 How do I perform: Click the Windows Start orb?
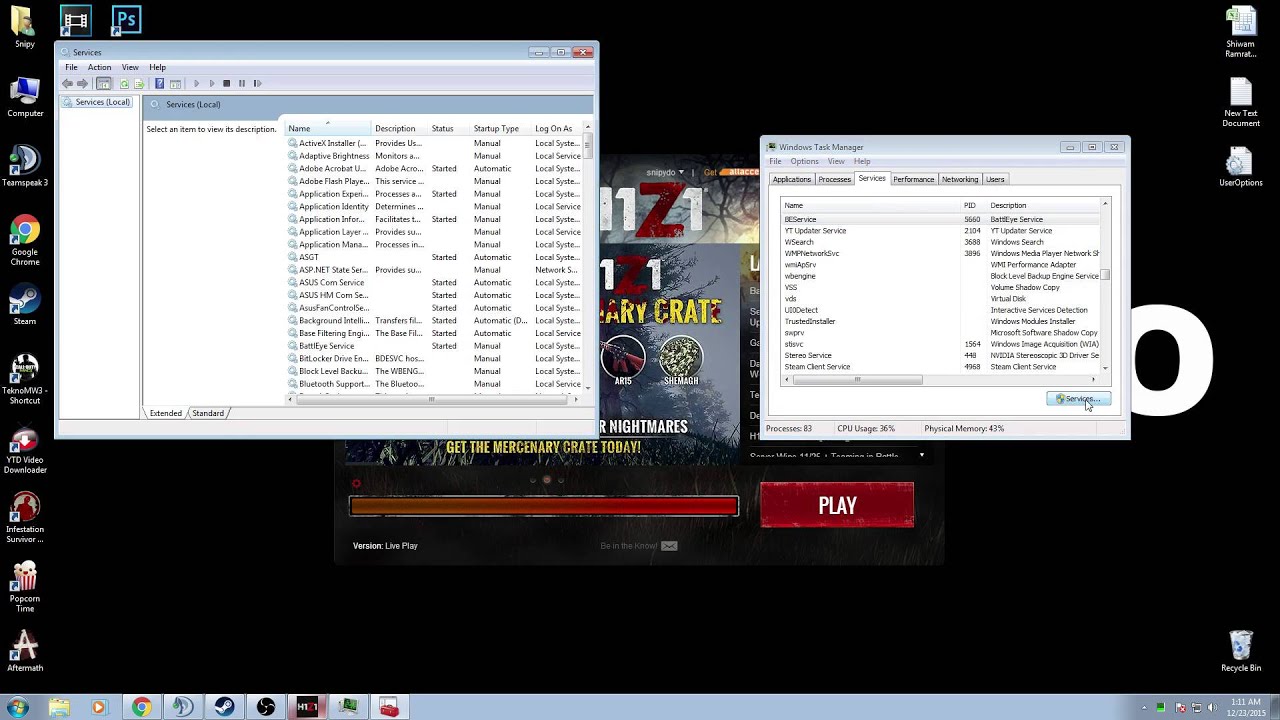pos(17,707)
